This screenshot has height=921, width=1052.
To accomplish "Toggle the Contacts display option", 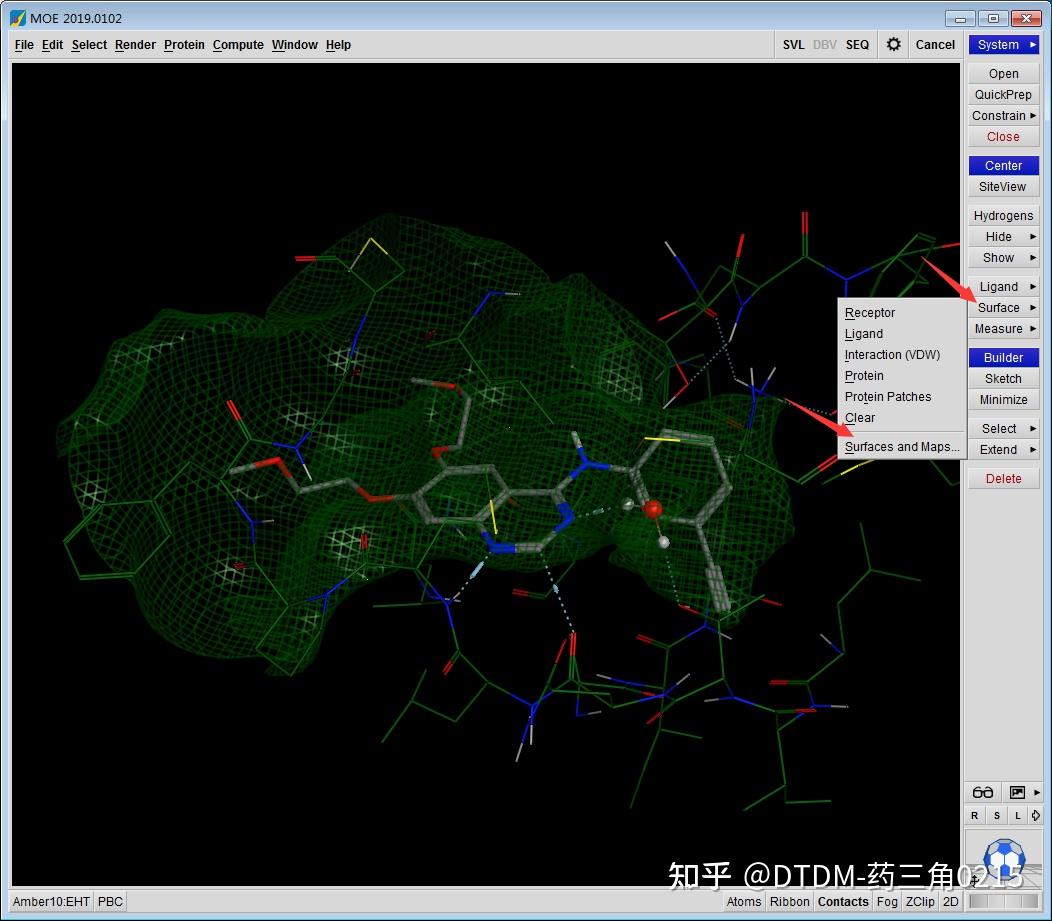I will click(843, 901).
